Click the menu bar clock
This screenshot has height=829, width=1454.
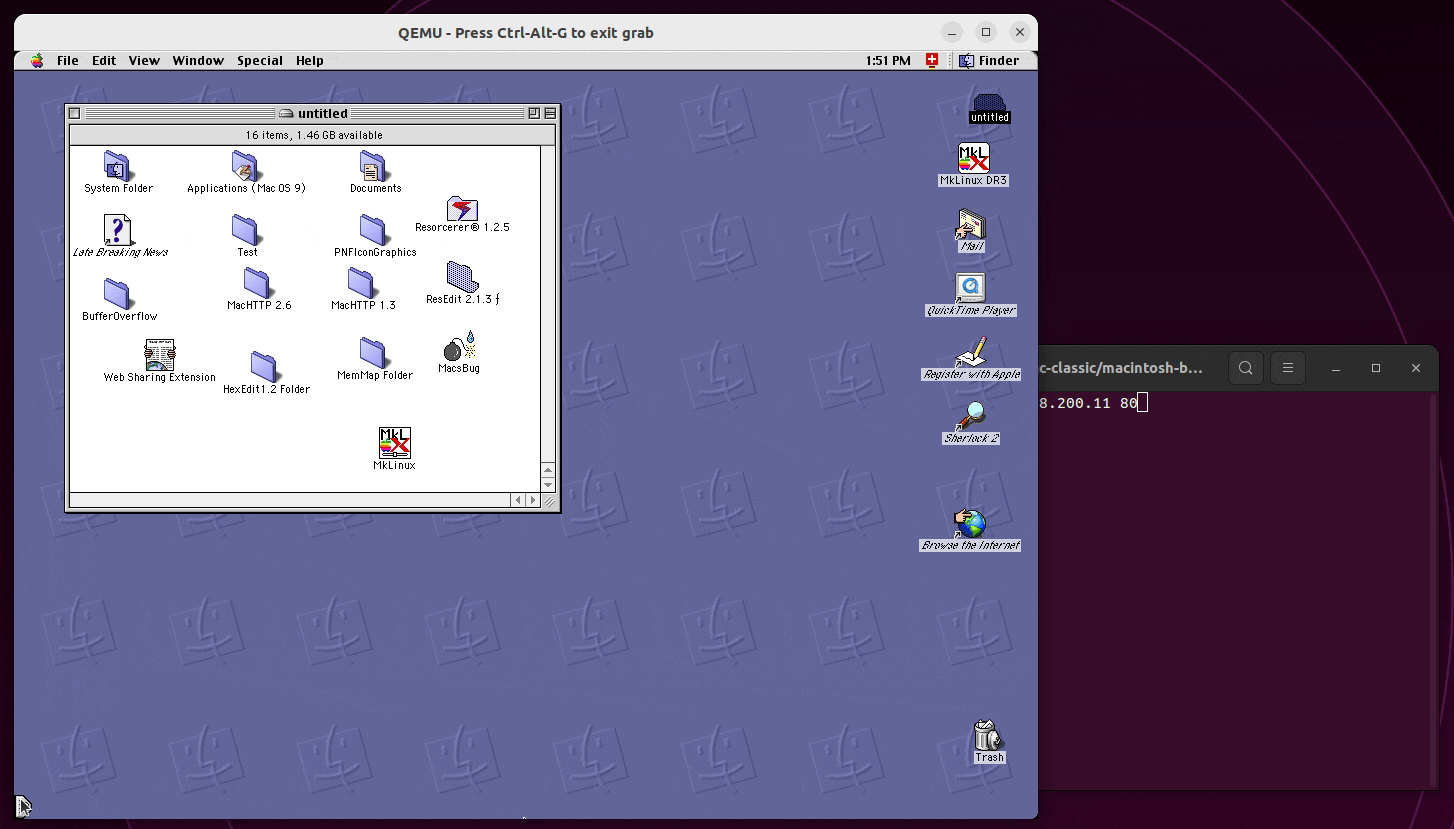pyautogui.click(x=888, y=60)
